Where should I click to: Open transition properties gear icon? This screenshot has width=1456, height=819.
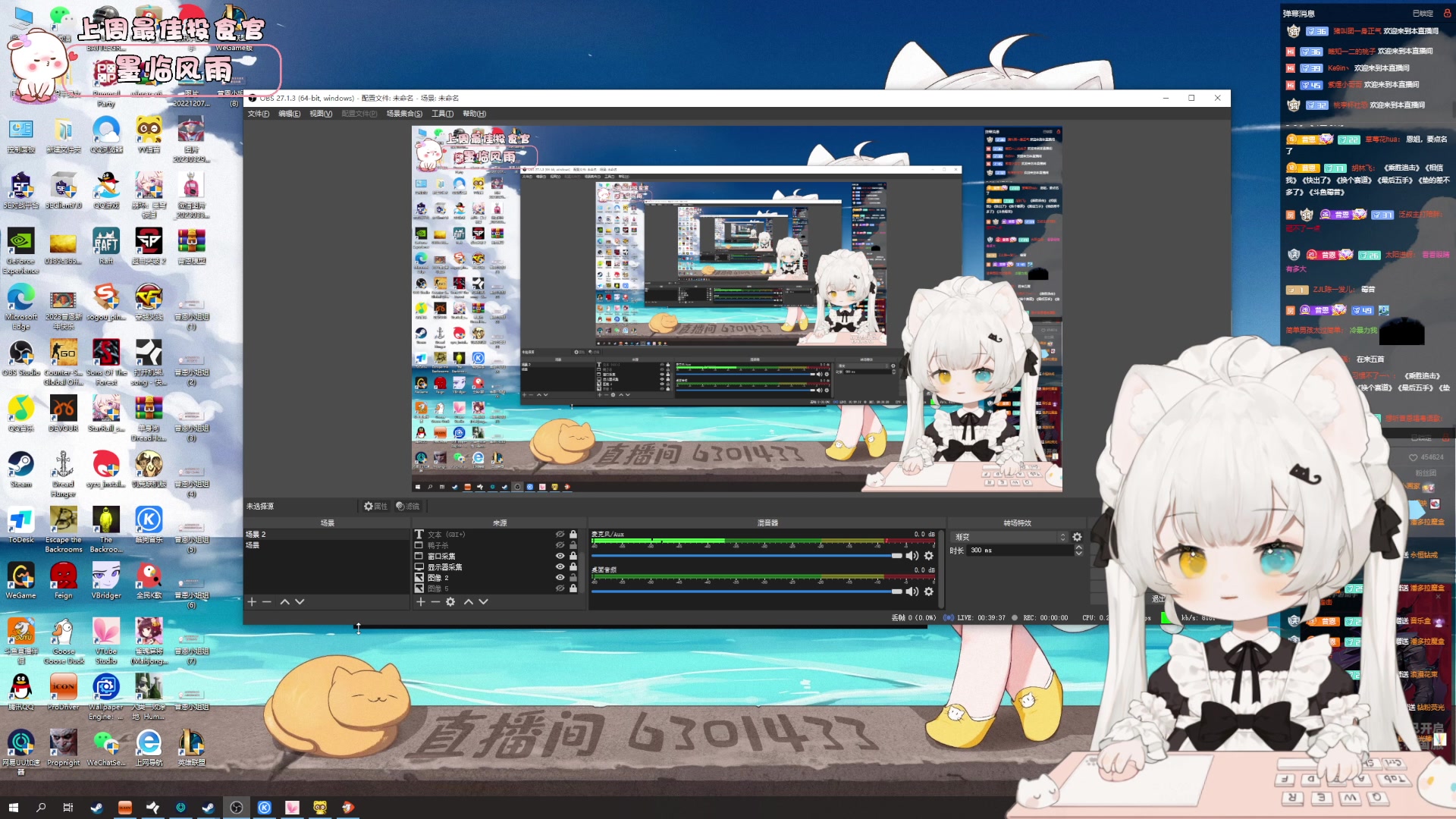click(1077, 537)
